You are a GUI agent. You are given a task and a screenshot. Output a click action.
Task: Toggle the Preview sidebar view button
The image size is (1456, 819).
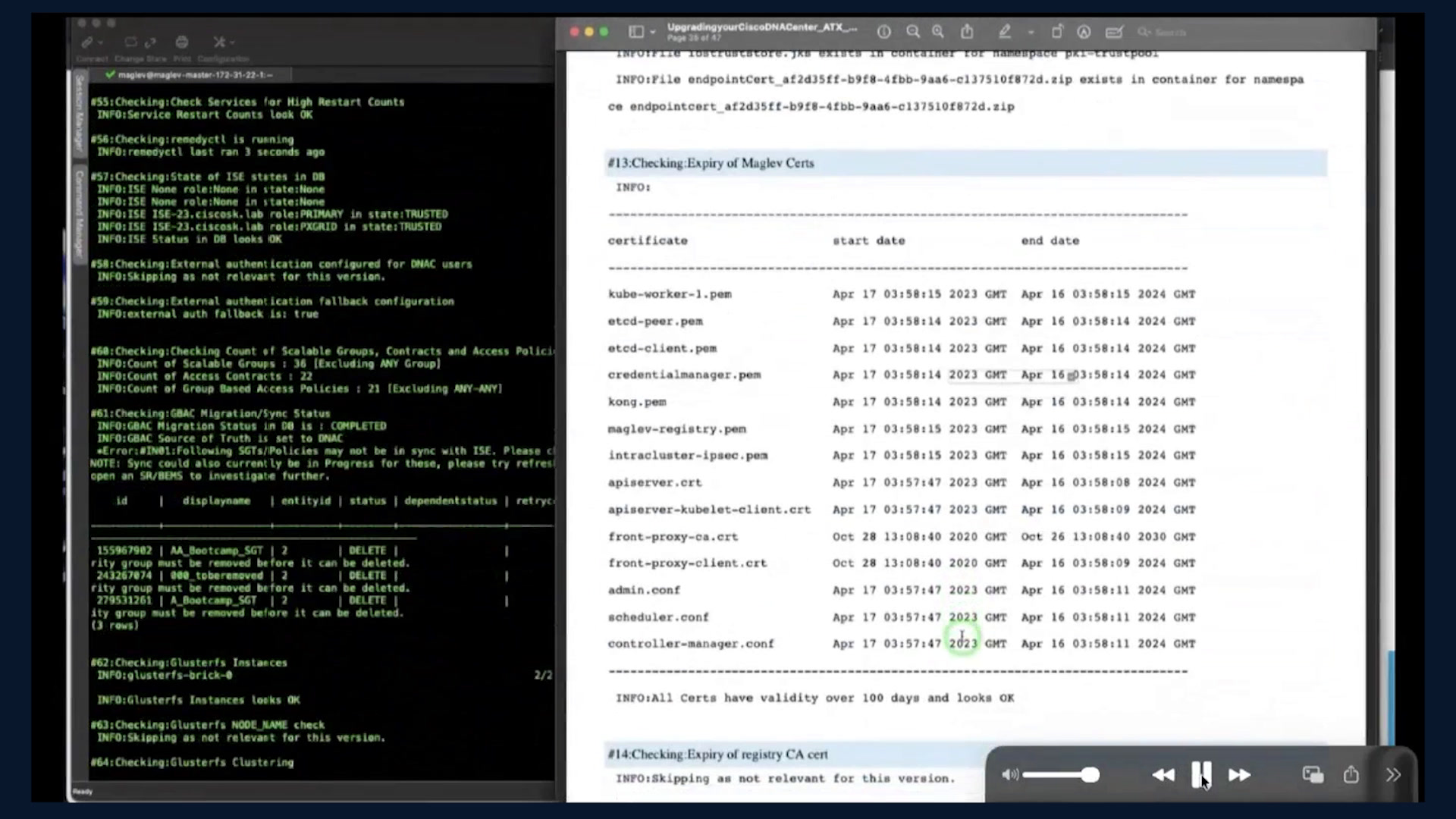(x=636, y=32)
